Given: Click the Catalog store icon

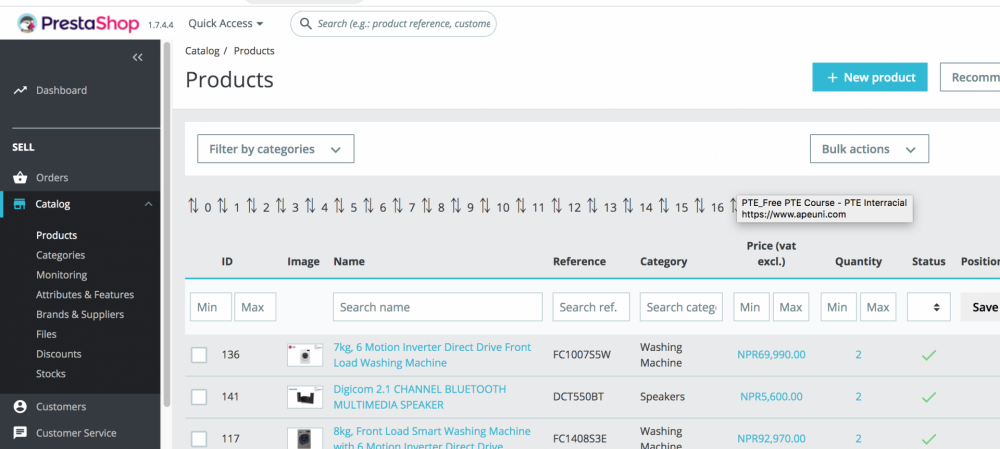Looking at the screenshot, I should pyautogui.click(x=20, y=204).
